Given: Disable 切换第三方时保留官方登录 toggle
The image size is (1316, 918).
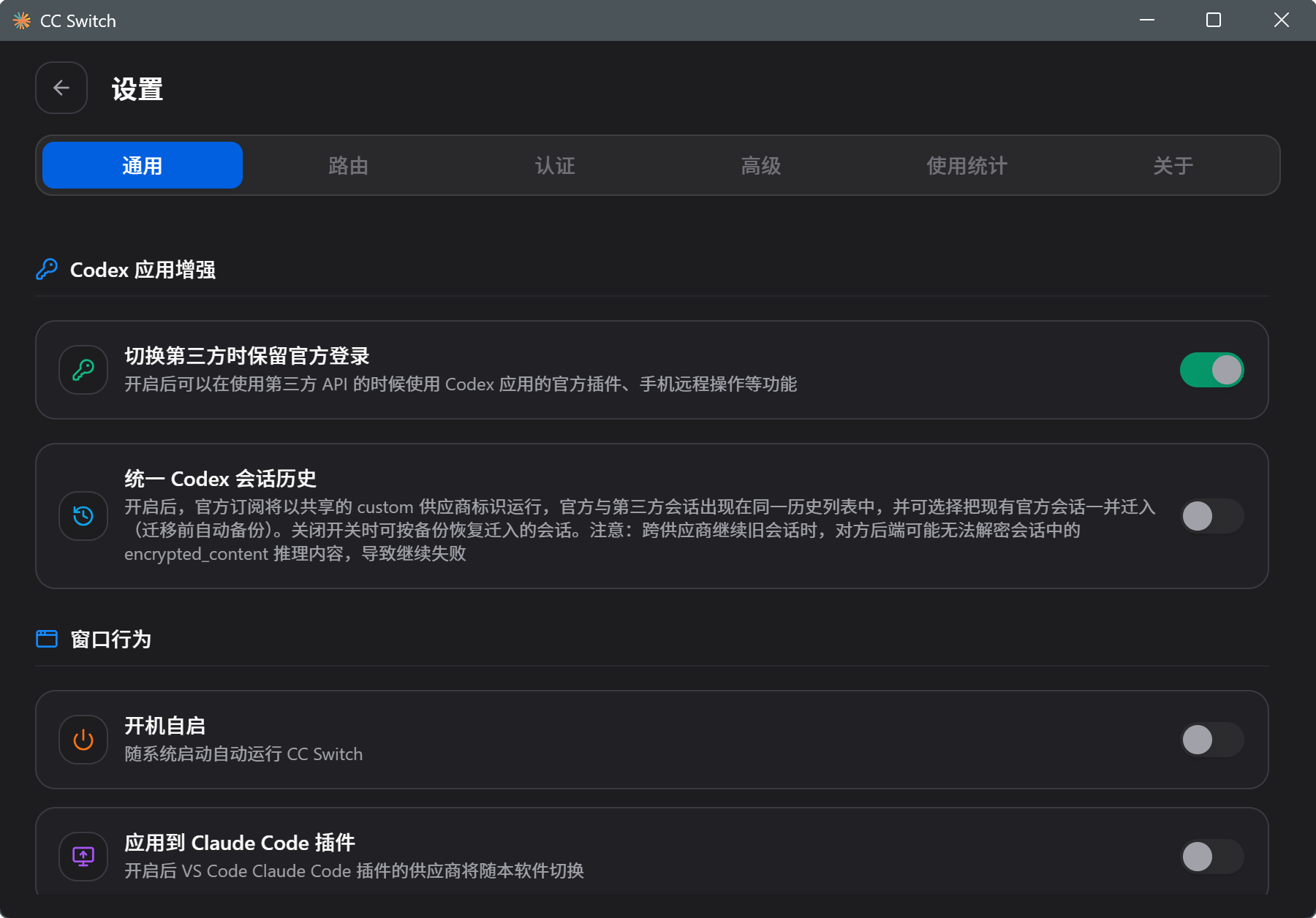Looking at the screenshot, I should pyautogui.click(x=1211, y=370).
